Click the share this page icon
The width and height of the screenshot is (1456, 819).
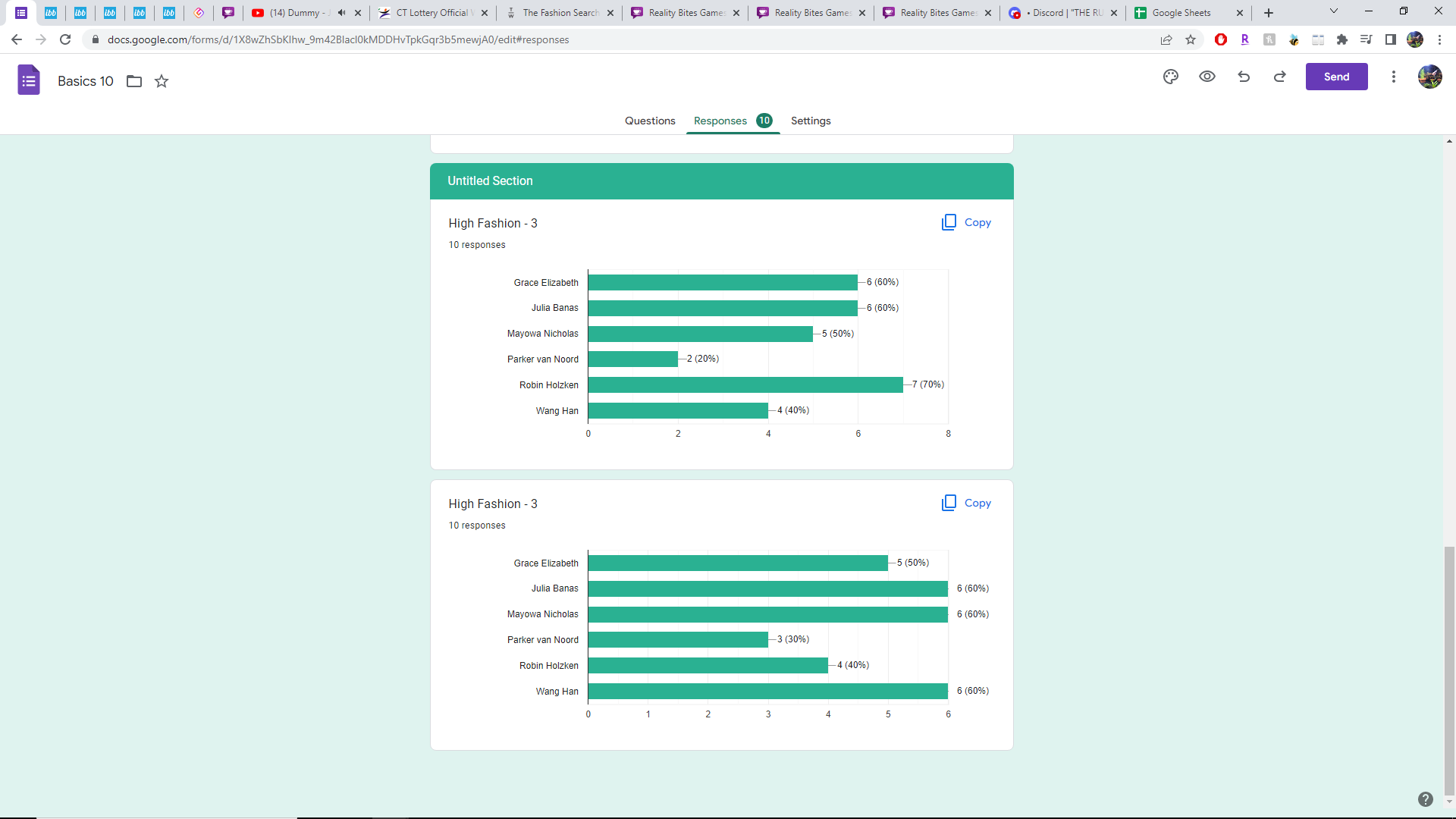[x=1166, y=39]
